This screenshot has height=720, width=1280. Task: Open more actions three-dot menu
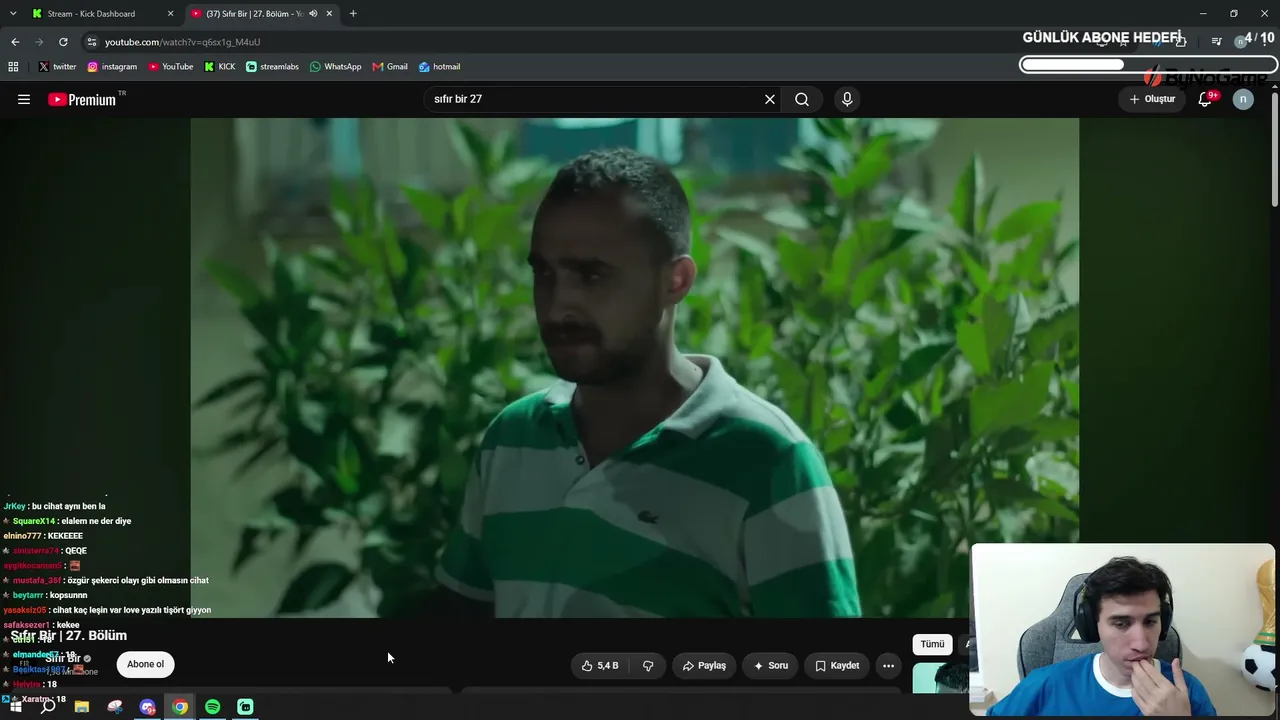[888, 665]
